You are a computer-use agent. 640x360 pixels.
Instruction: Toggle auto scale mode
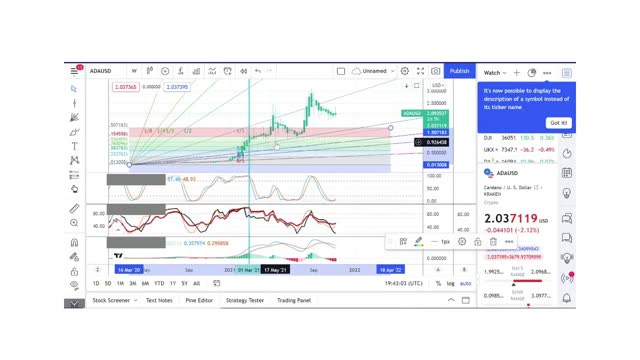coord(465,283)
